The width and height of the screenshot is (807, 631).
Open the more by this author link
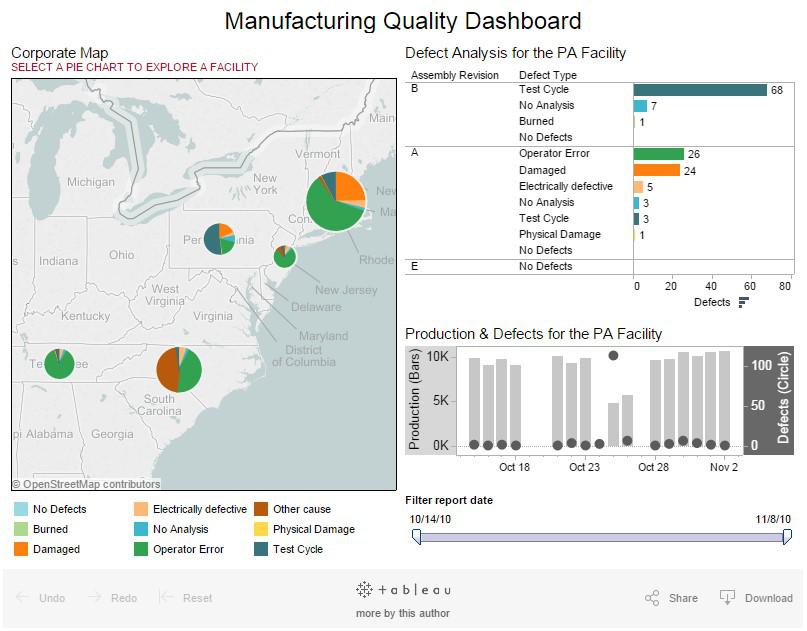coord(403,613)
